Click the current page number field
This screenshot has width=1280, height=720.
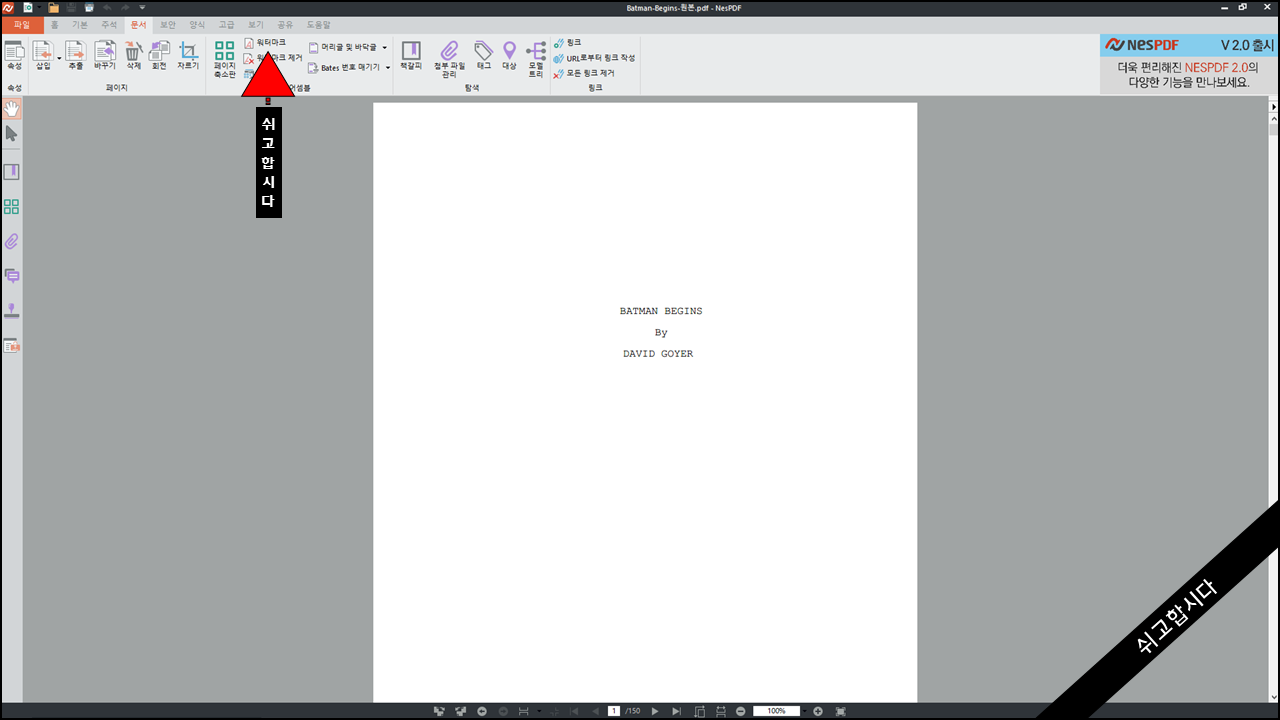[614, 711]
